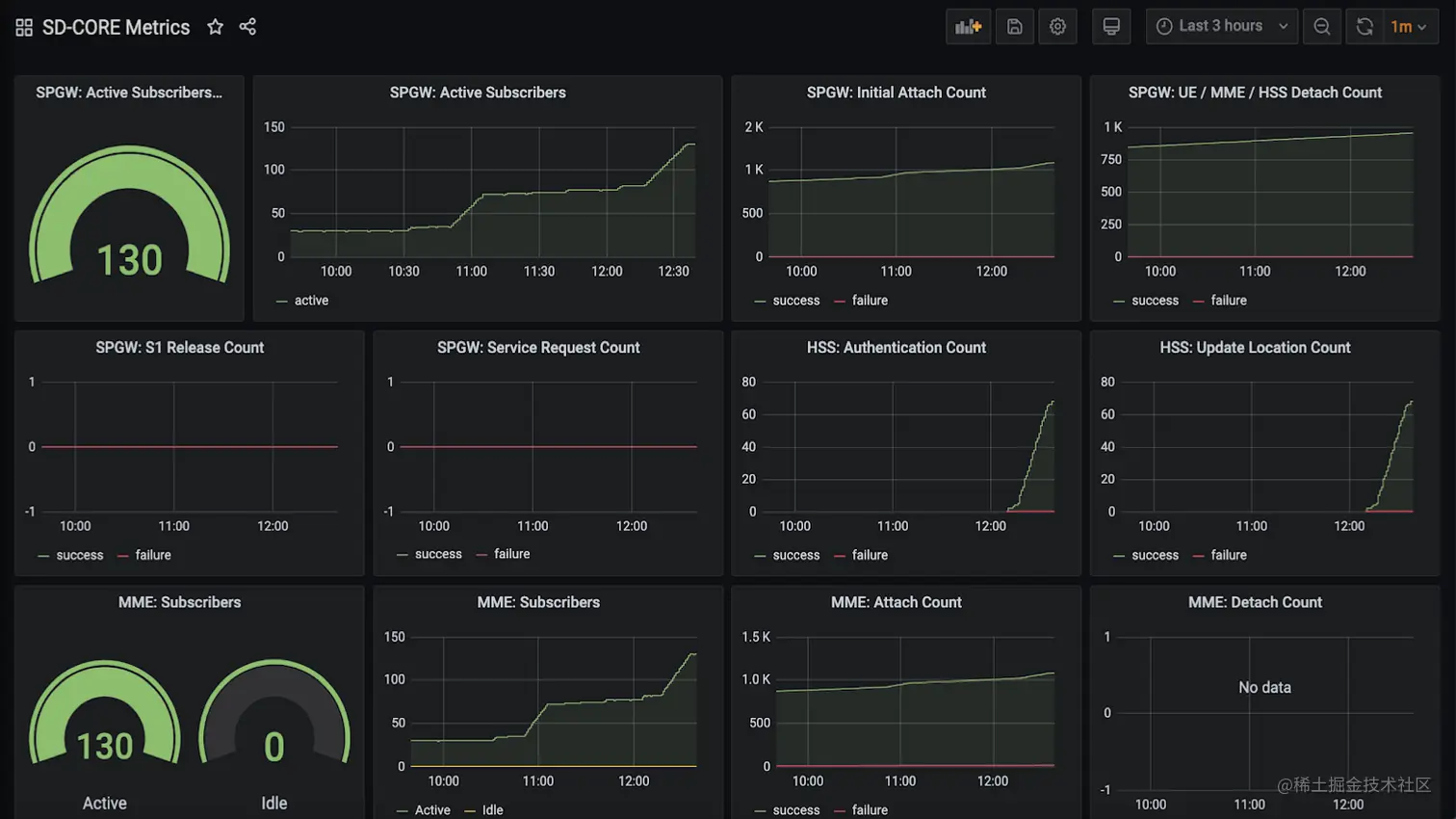The height and width of the screenshot is (819, 1456).
Task: Star the SD-CORE Metrics dashboard
Action: (216, 27)
